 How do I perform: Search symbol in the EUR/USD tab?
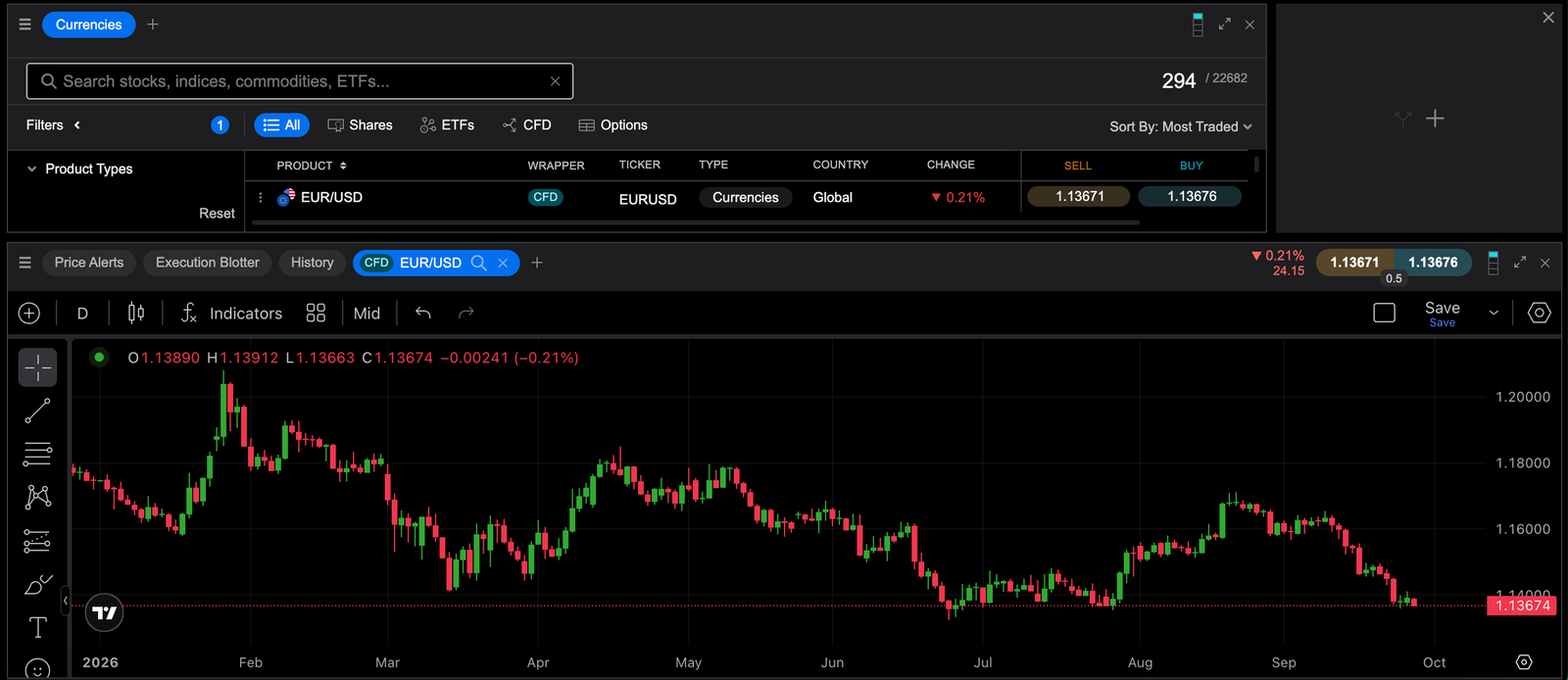click(x=479, y=263)
